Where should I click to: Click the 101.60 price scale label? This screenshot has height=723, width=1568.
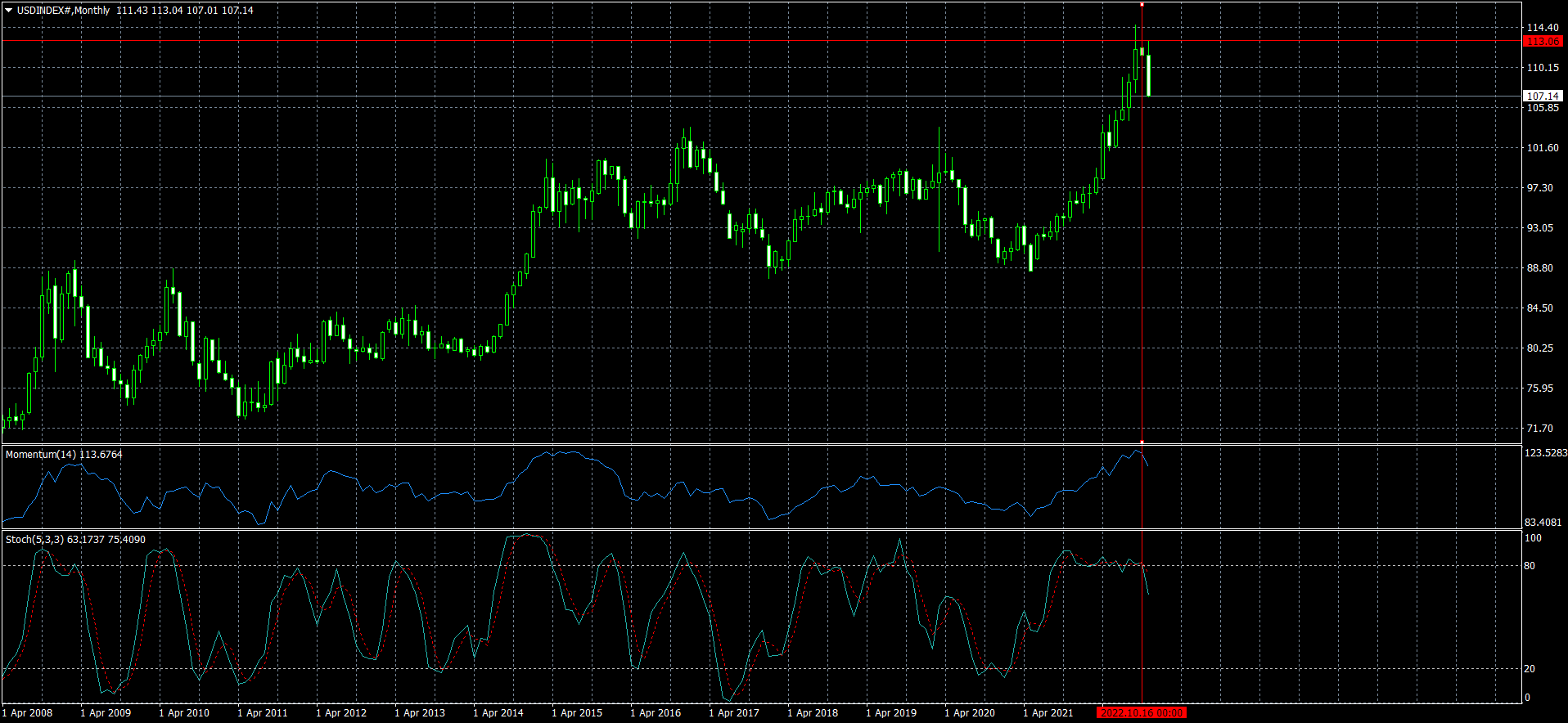click(1543, 148)
